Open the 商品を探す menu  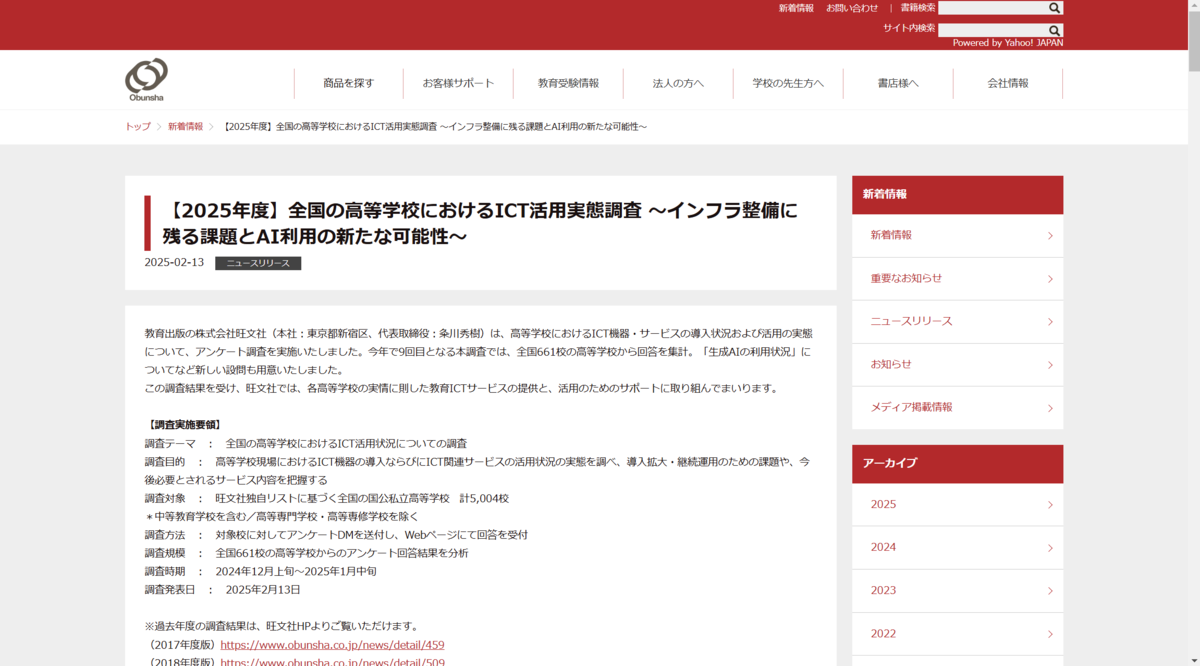[349, 83]
